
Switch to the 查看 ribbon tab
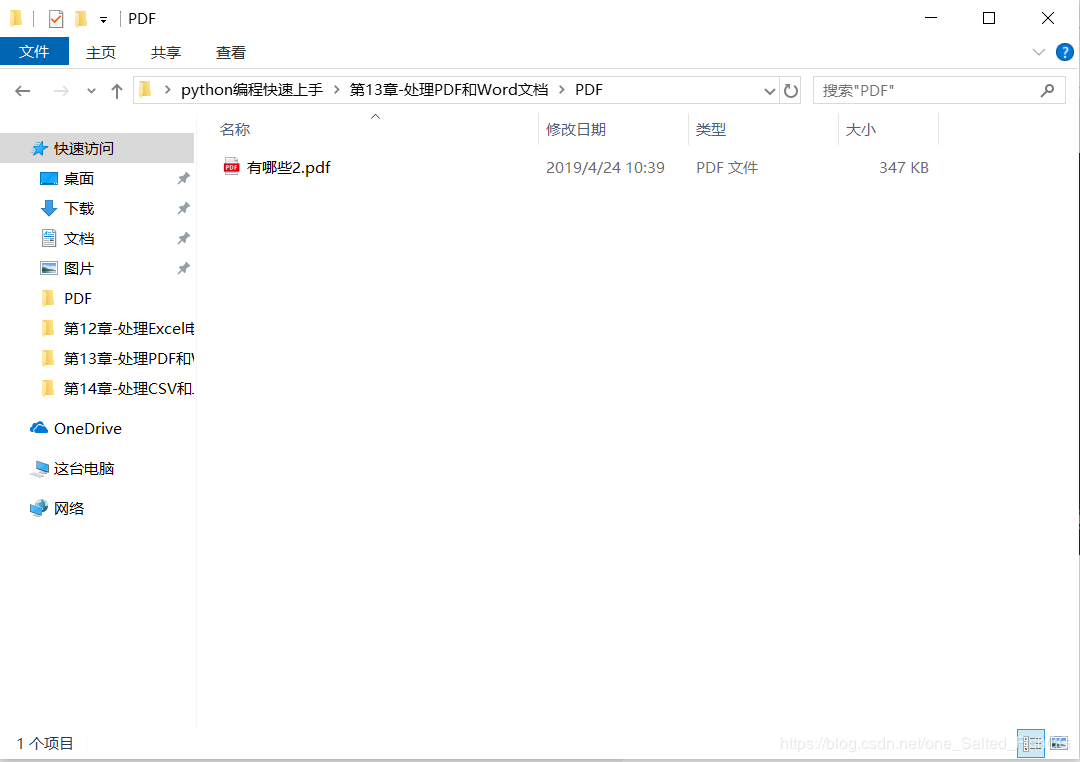(x=230, y=52)
